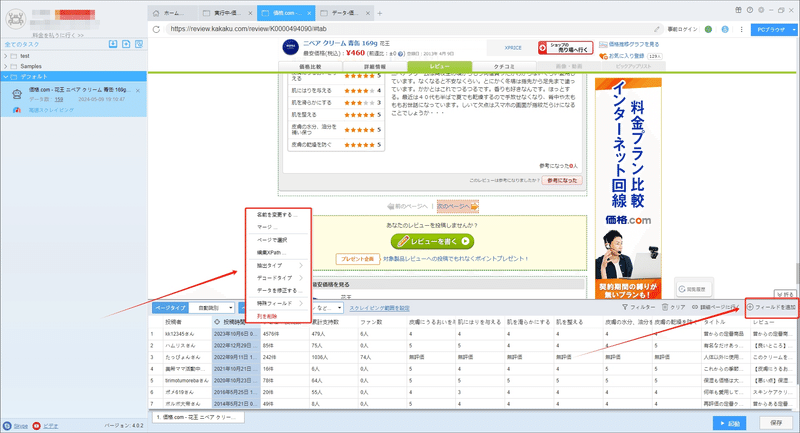Click the 事前ログイン button
This screenshot has width=800, height=433.
(683, 29)
